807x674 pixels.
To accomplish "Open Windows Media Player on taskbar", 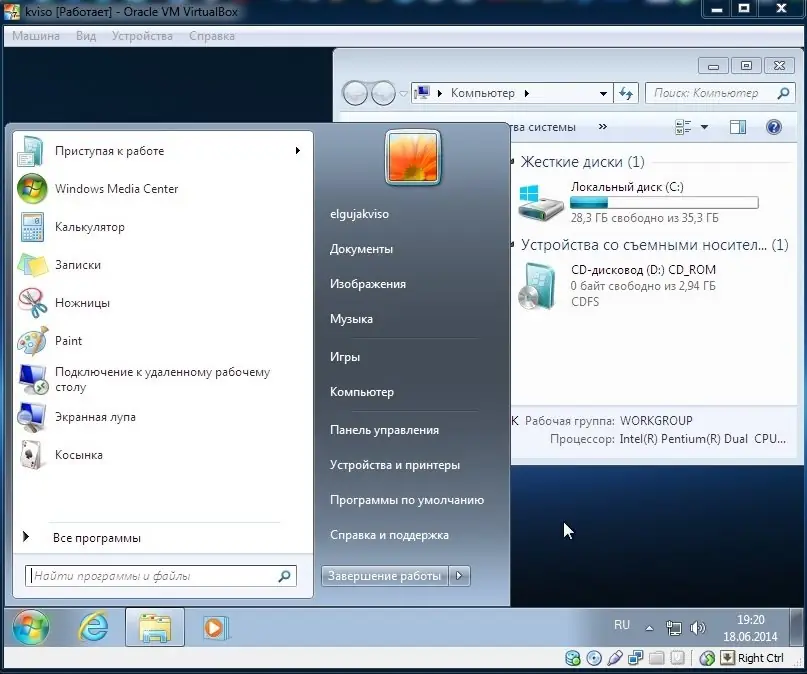I will [216, 627].
